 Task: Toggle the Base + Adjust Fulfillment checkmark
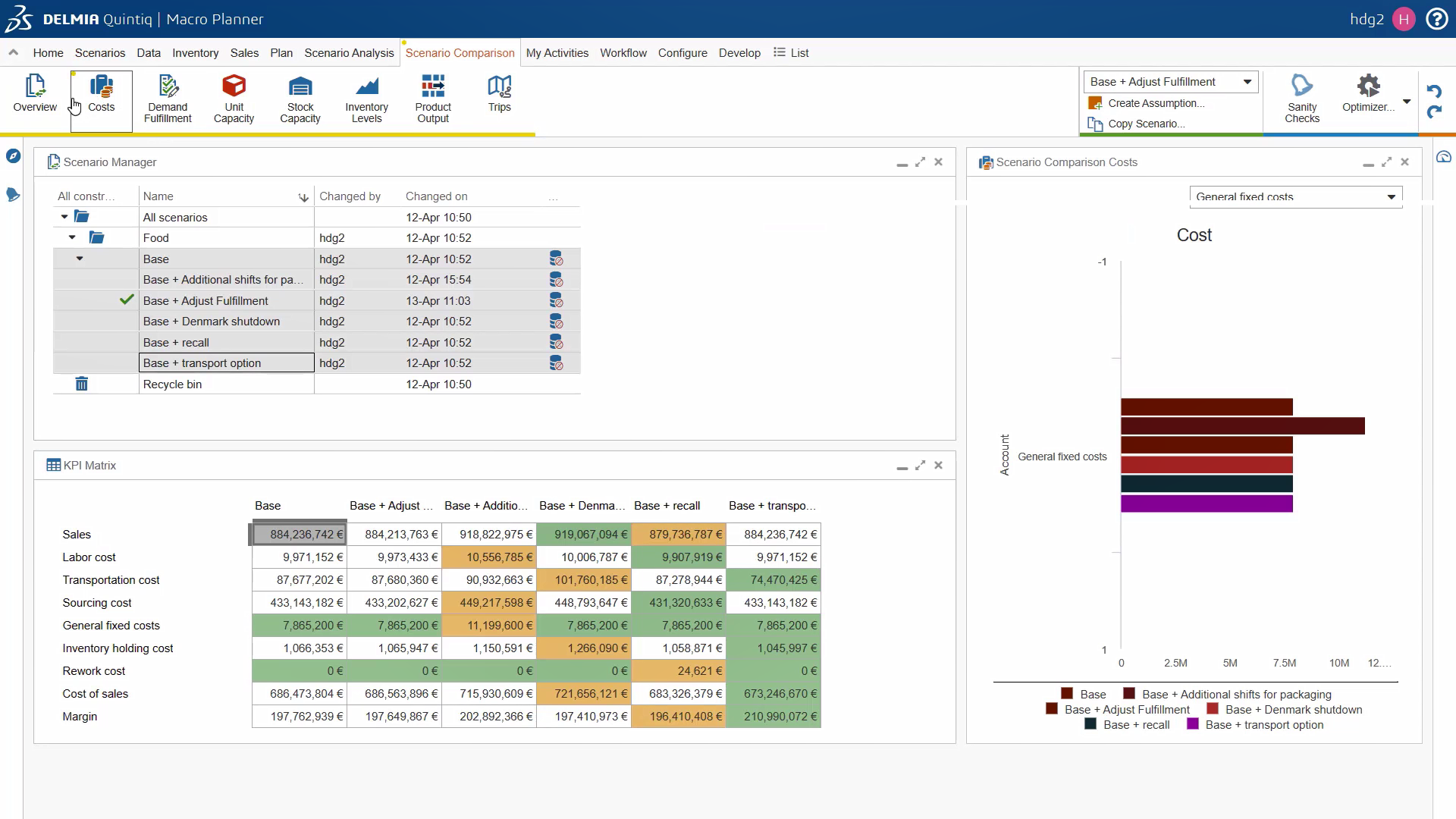coord(127,300)
